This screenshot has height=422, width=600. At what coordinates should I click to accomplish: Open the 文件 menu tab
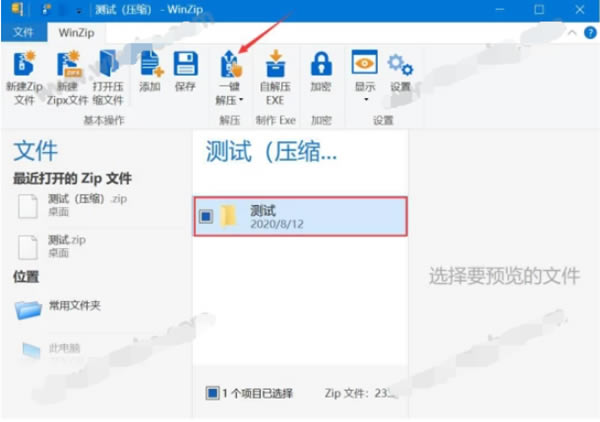click(x=23, y=32)
